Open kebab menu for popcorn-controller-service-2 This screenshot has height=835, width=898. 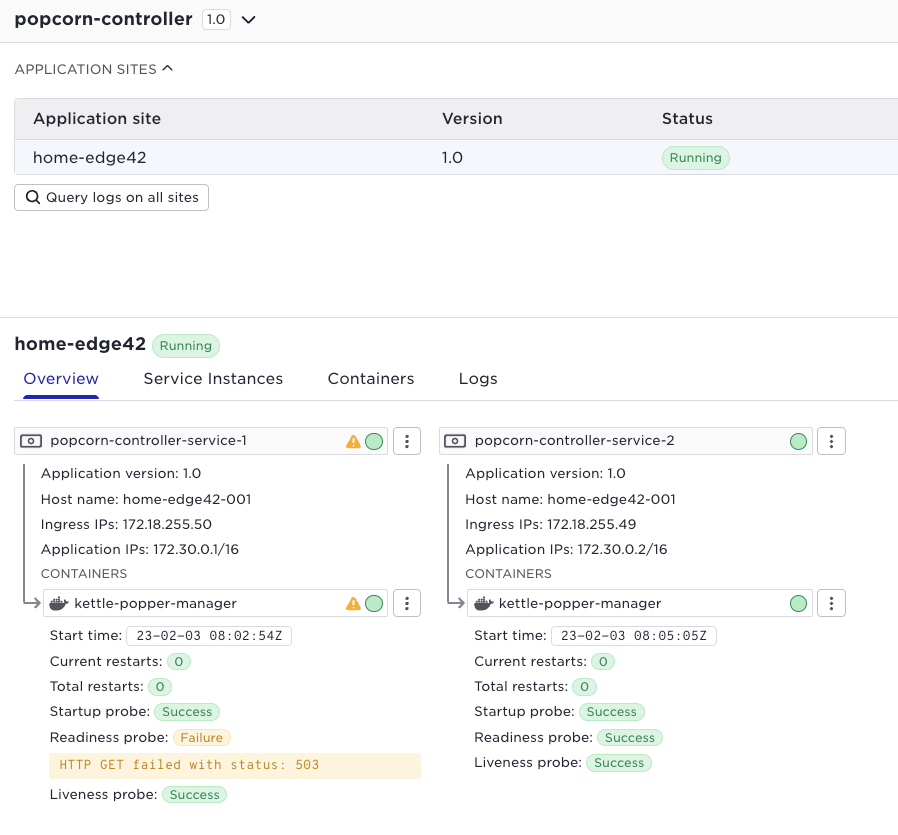click(x=831, y=441)
